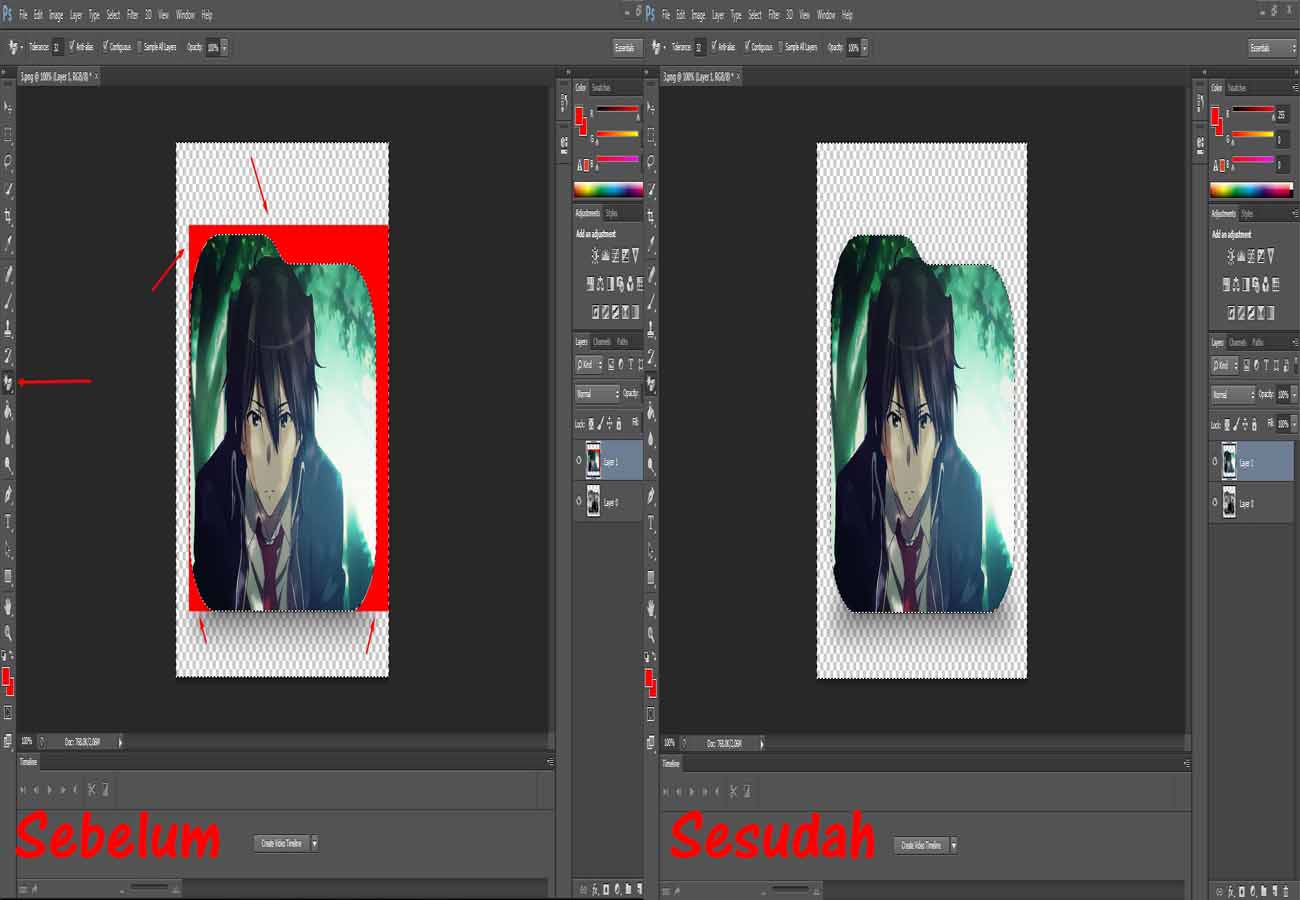This screenshot has width=1300, height=900.
Task: Click the Tolerance field in the Sebelum window
Action: [x=57, y=47]
